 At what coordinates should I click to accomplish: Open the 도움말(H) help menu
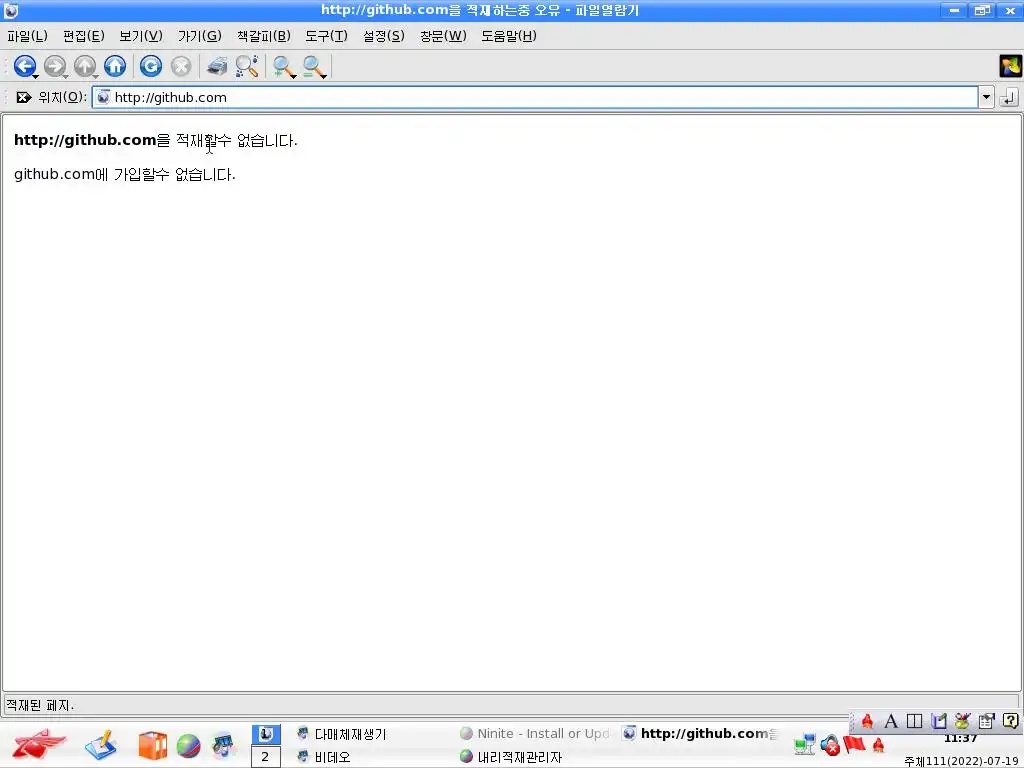[x=509, y=36]
